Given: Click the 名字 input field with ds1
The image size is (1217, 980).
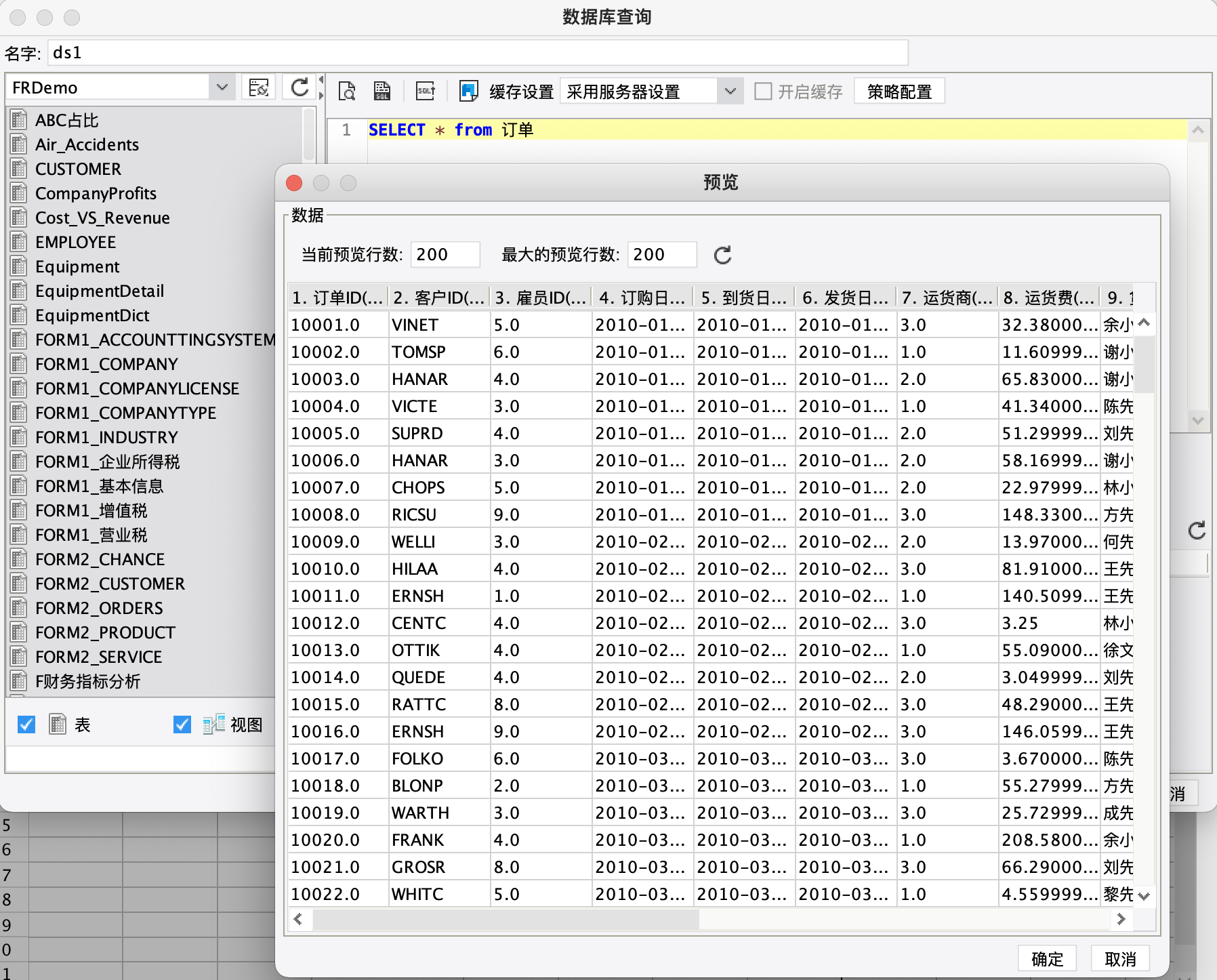Looking at the screenshot, I should coord(478,52).
